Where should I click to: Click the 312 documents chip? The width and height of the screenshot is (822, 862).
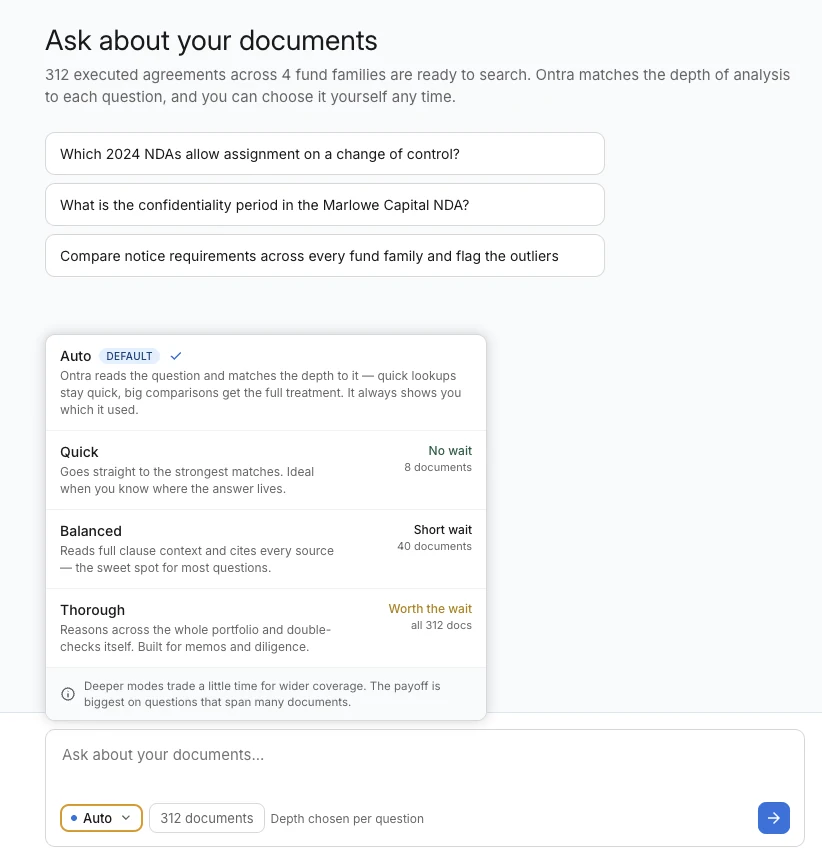(x=207, y=818)
